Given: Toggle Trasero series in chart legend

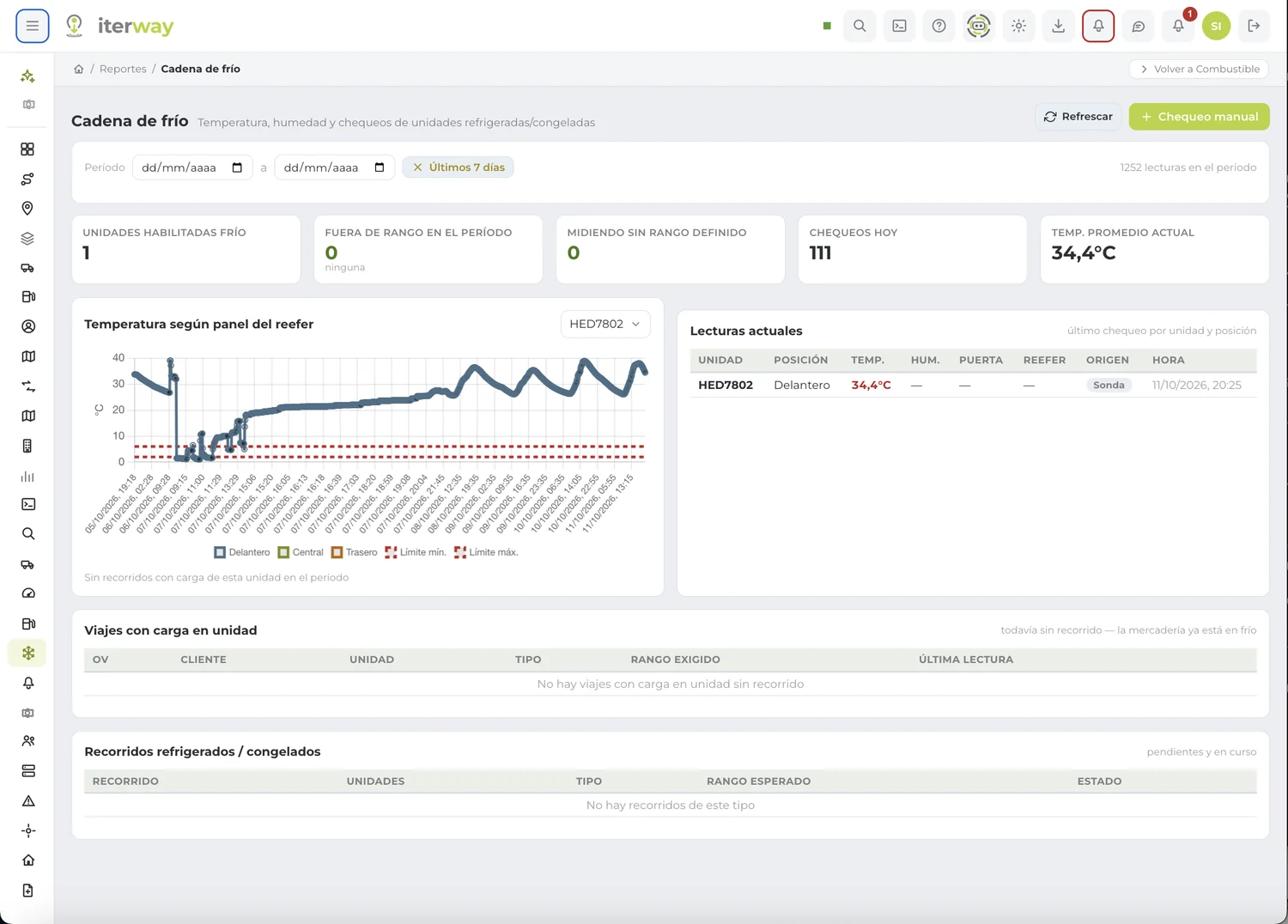Looking at the screenshot, I should (354, 552).
